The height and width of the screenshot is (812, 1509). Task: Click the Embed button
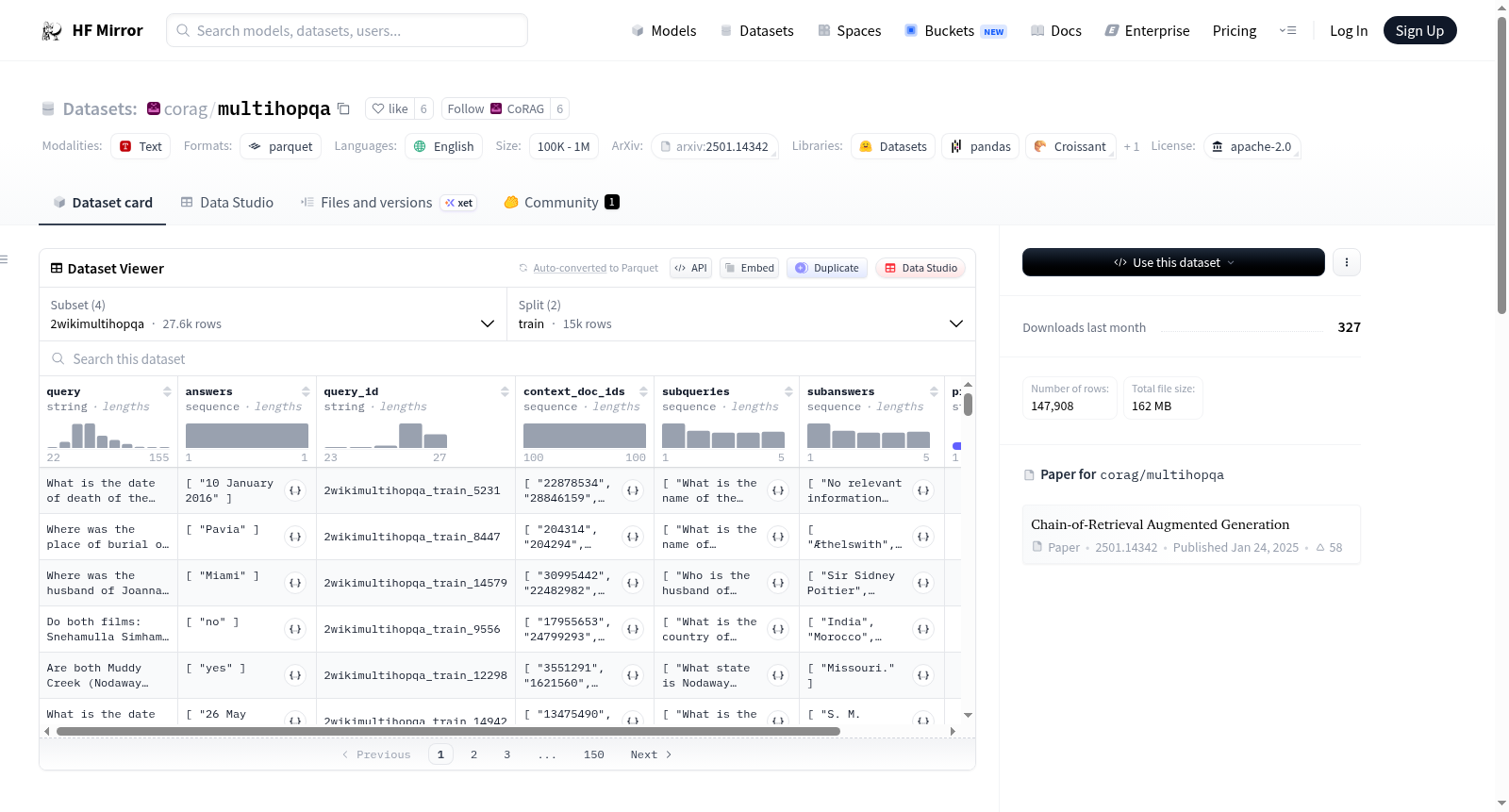(x=749, y=268)
